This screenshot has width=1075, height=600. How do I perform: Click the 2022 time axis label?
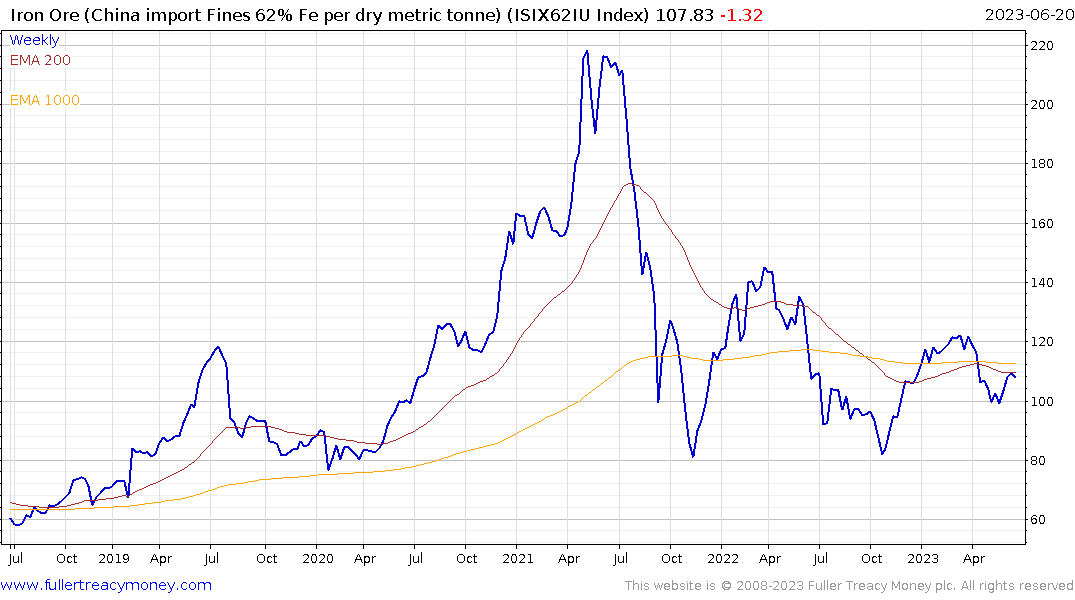coord(723,558)
